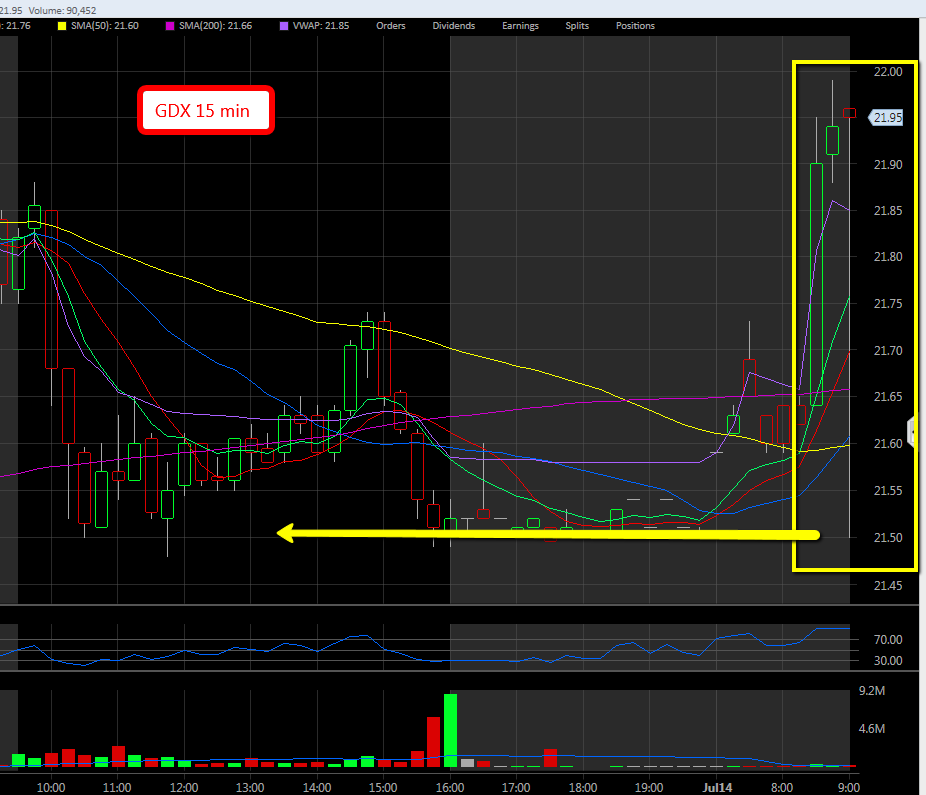Show Splits on the chart

[577, 26]
